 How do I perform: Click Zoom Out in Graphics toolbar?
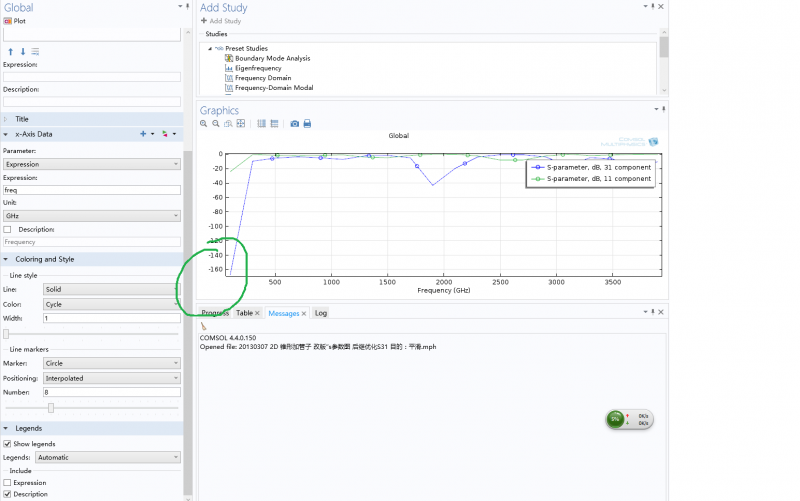(x=216, y=123)
